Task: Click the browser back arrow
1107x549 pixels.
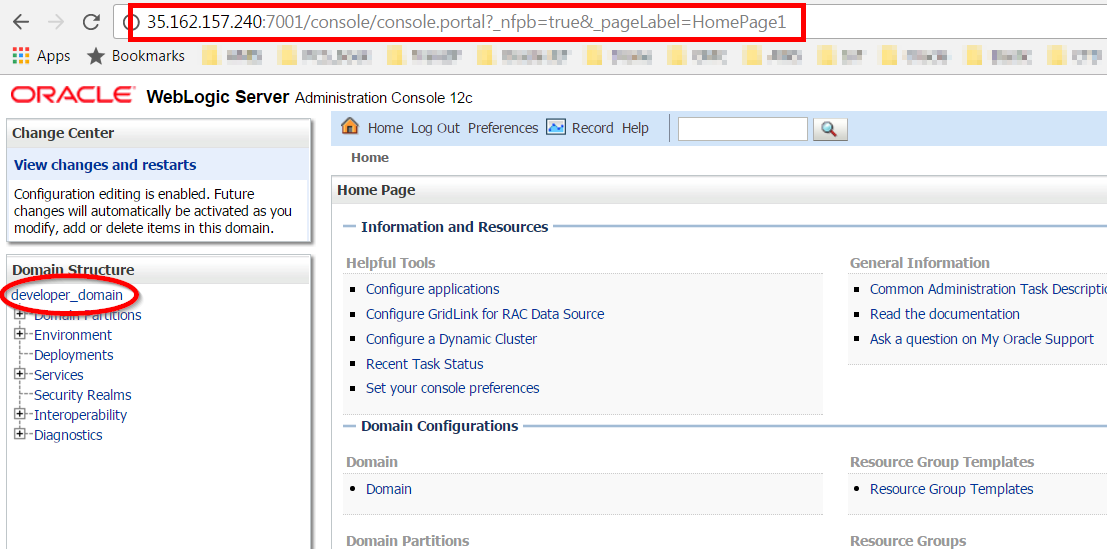Action: pos(20,22)
